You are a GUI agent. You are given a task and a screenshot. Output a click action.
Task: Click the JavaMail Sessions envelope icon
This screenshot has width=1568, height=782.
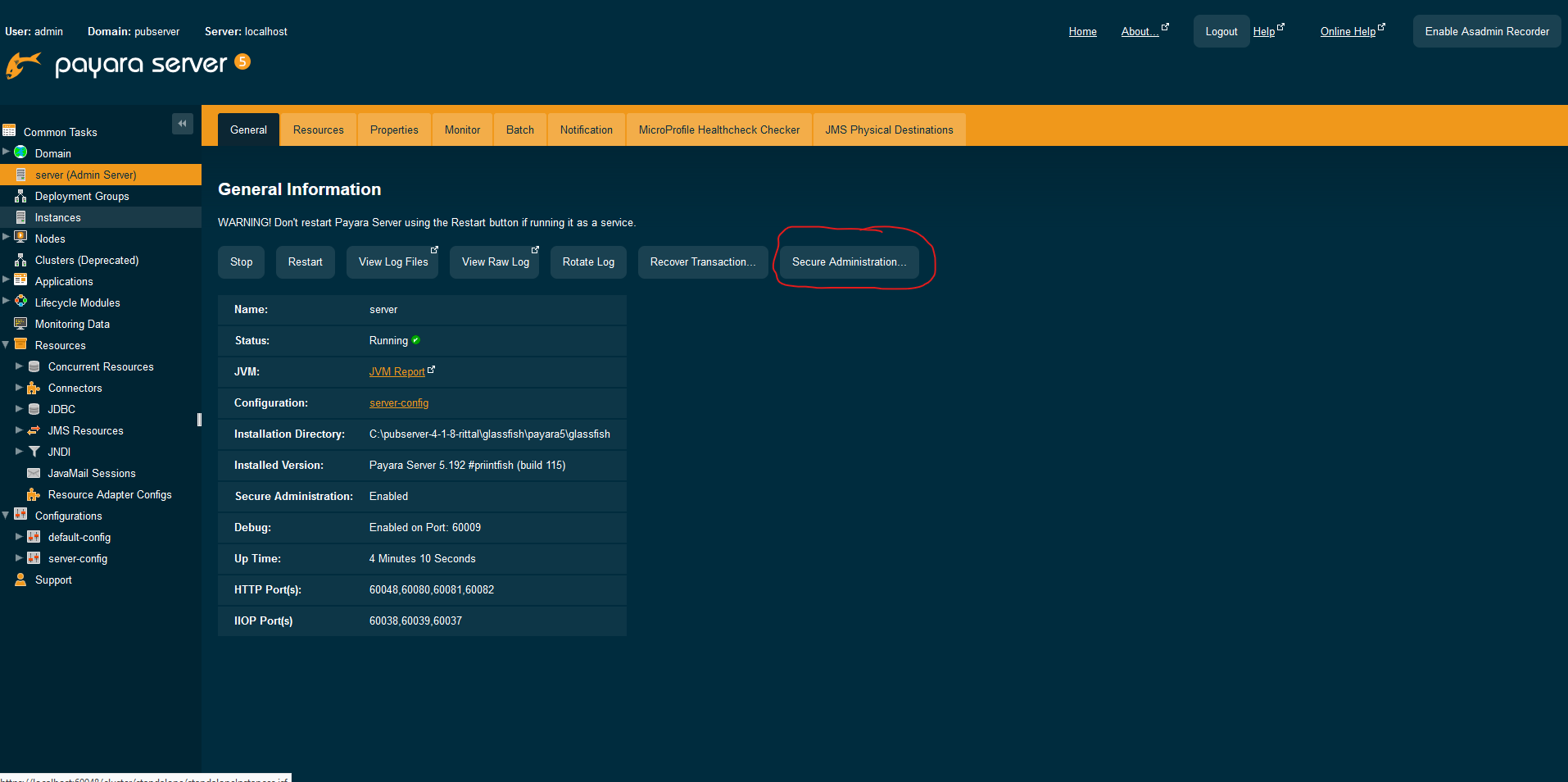click(34, 473)
